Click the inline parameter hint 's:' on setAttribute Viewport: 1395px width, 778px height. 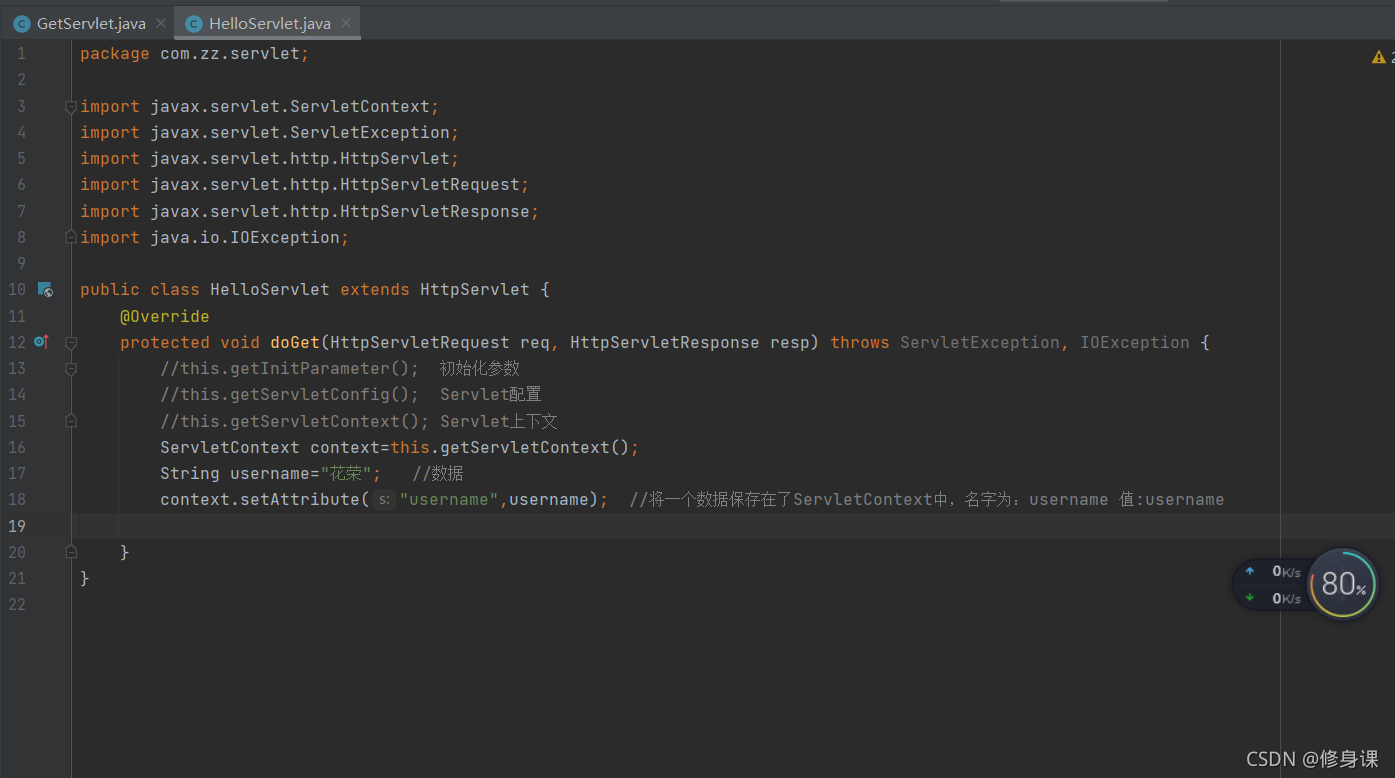click(x=383, y=499)
